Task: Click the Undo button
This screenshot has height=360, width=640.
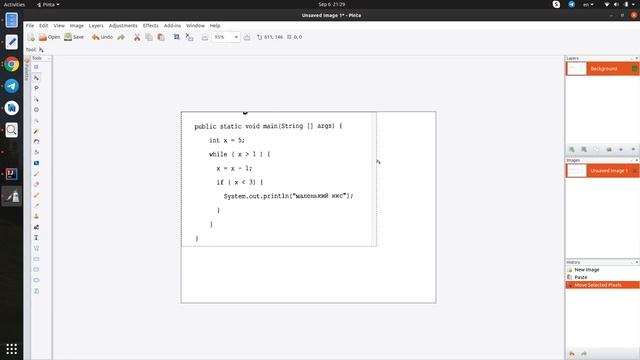Action: (102, 37)
